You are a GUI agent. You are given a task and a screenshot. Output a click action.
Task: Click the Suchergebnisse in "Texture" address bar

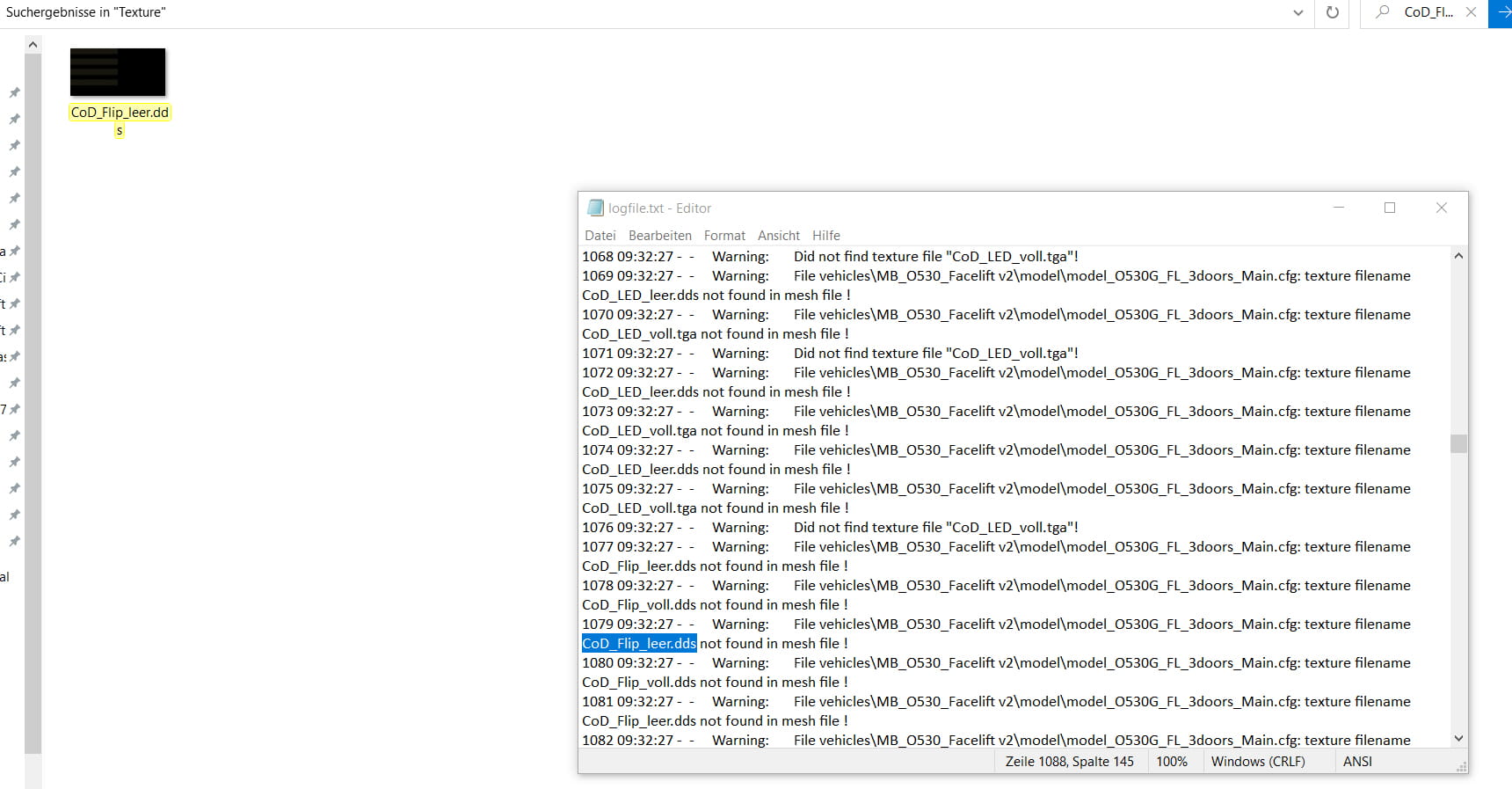615,13
